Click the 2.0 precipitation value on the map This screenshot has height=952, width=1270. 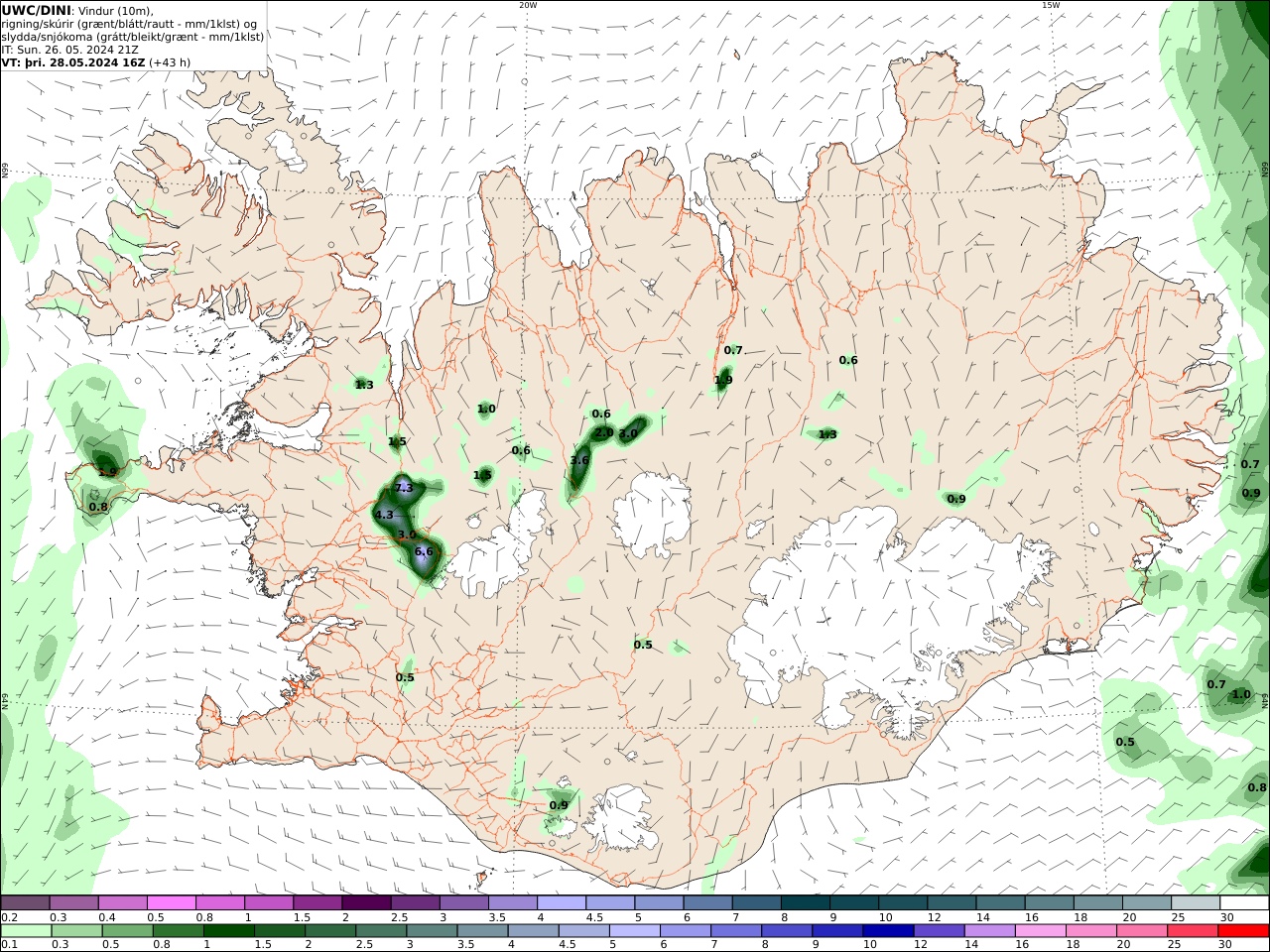pos(603,432)
